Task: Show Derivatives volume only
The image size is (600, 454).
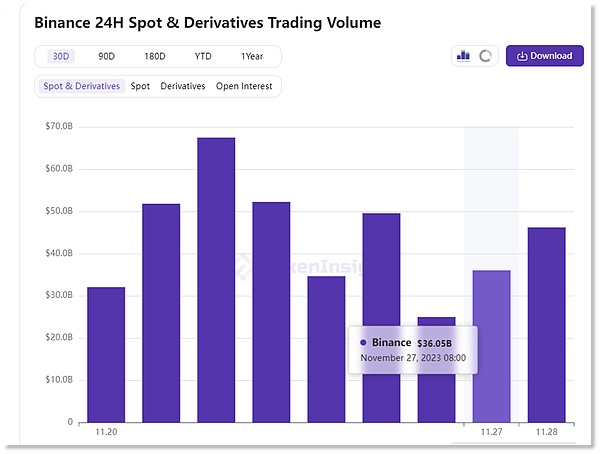Action: (183, 86)
